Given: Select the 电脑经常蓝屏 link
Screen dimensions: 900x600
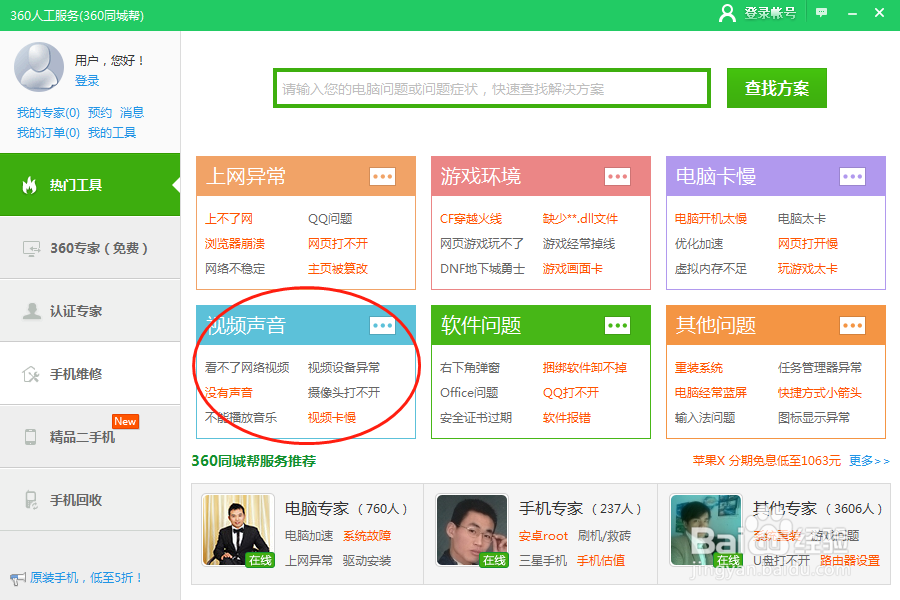Looking at the screenshot, I should click(x=711, y=393).
